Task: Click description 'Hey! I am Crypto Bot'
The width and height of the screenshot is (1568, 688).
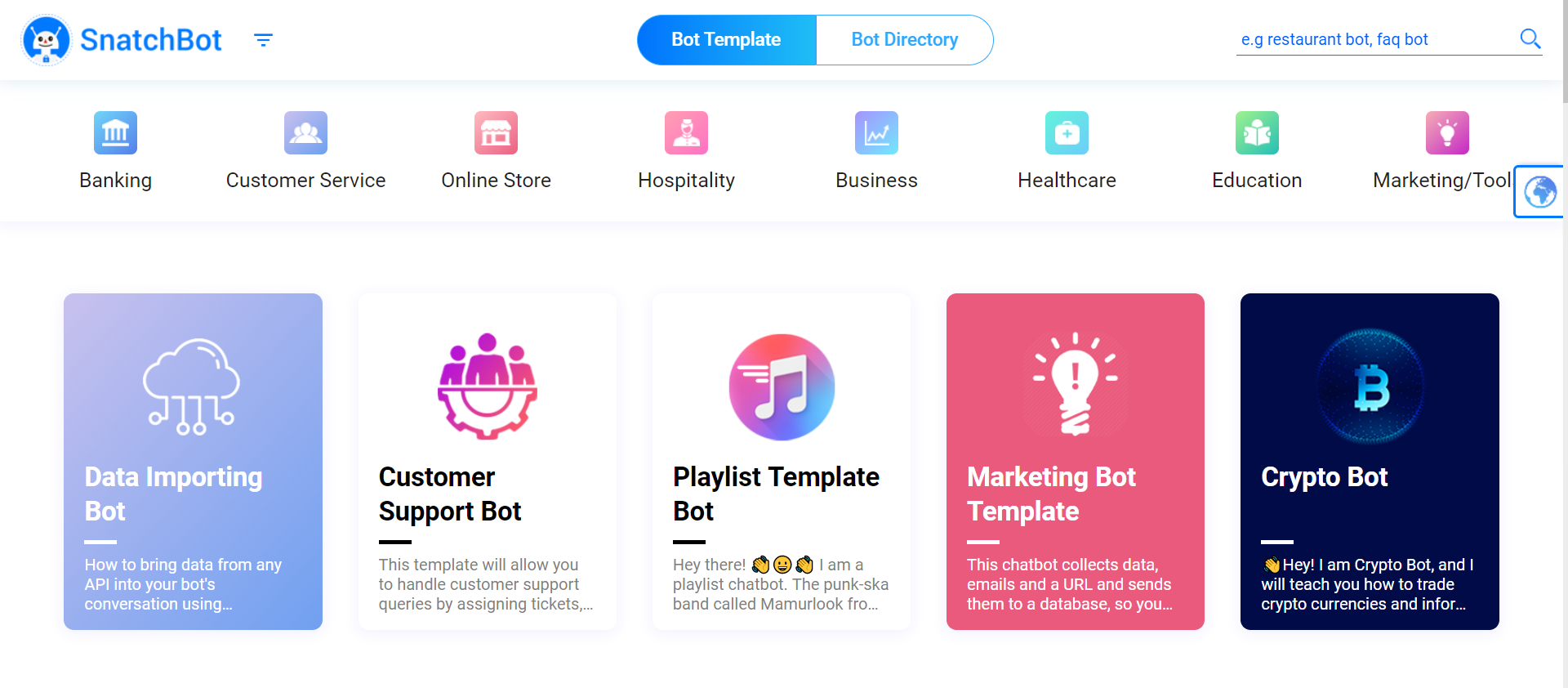Action: pos(1367,584)
